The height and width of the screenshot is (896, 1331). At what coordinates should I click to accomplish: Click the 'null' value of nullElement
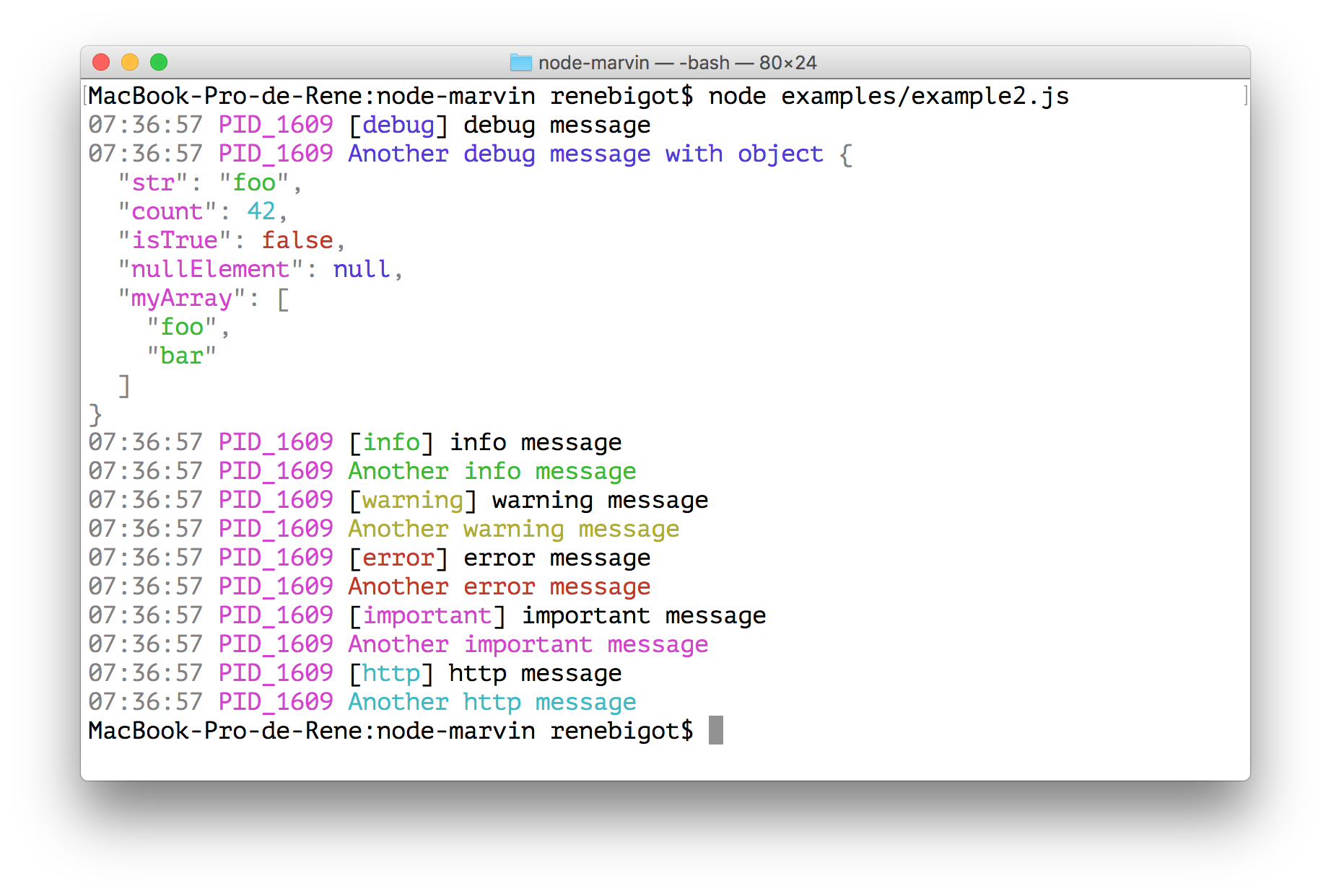362,269
